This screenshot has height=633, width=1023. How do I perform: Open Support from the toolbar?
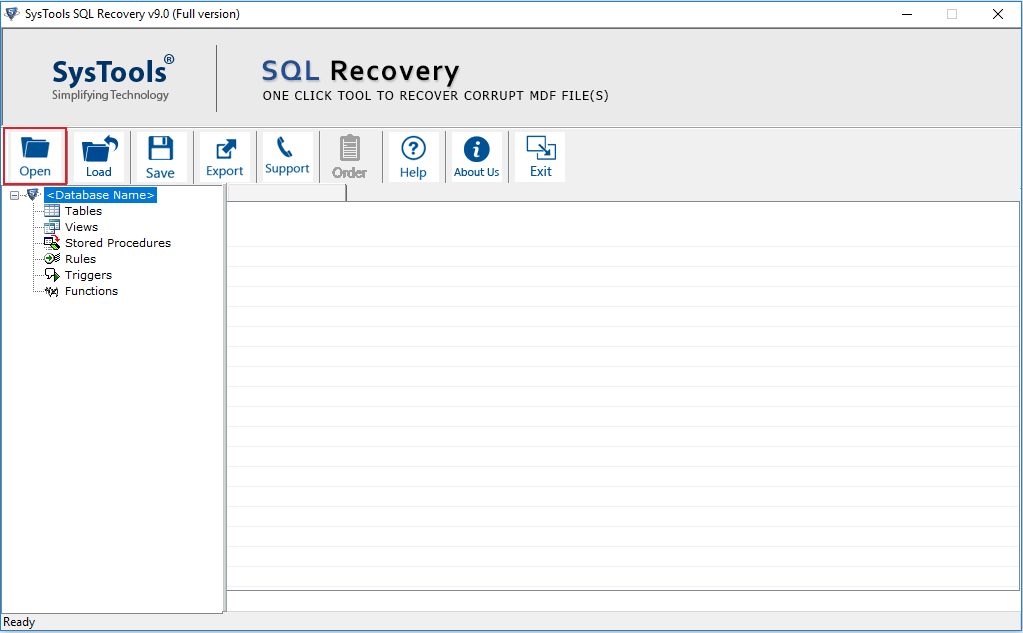[x=287, y=155]
